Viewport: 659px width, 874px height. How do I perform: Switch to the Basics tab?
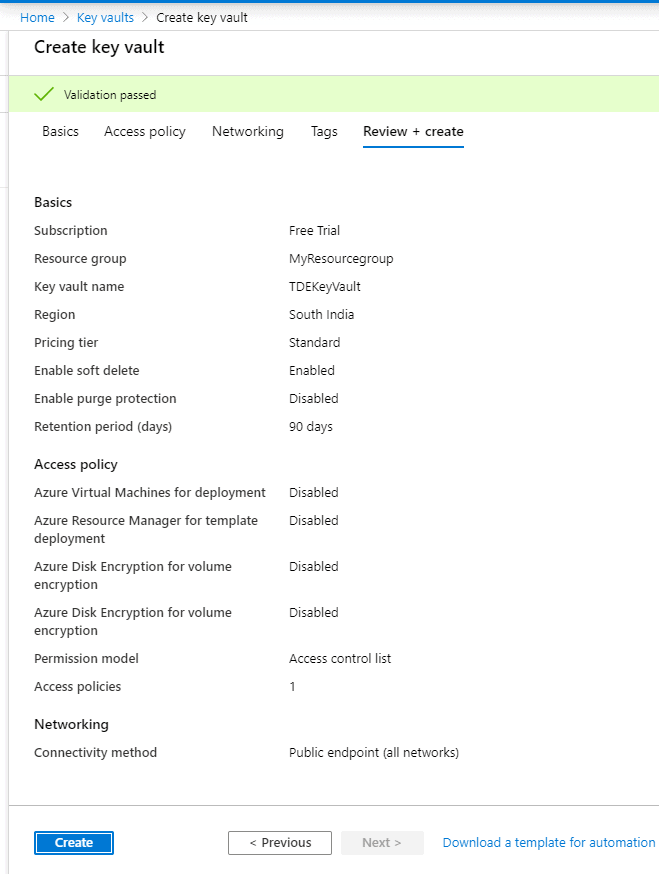[60, 131]
